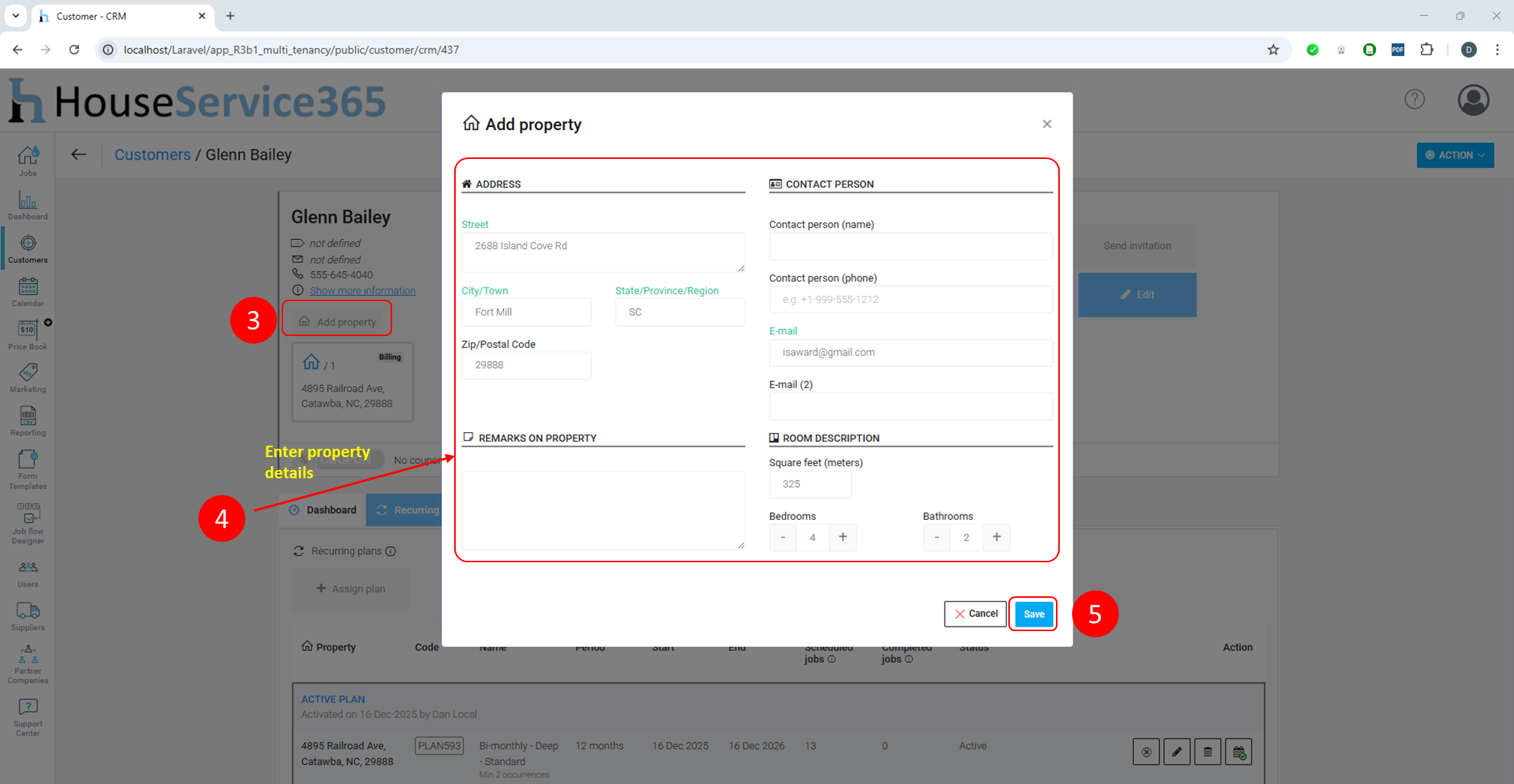The height and width of the screenshot is (784, 1514).
Task: Increase the Bedrooms count
Action: click(843, 537)
